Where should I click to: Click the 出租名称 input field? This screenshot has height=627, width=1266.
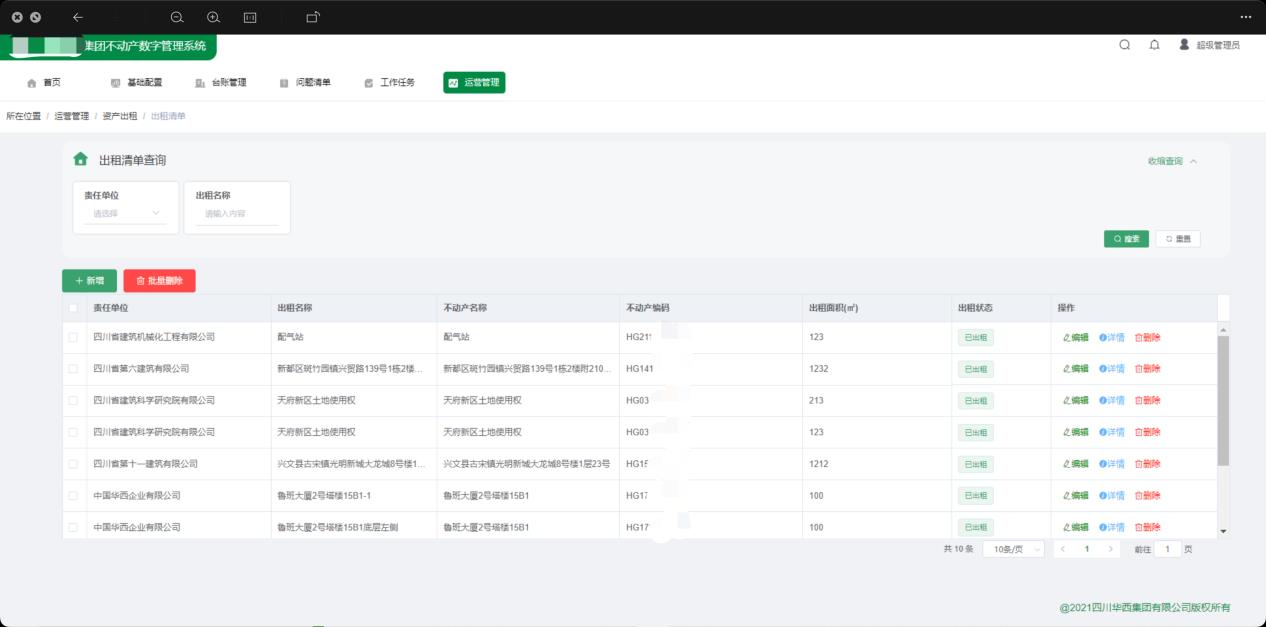(237, 213)
